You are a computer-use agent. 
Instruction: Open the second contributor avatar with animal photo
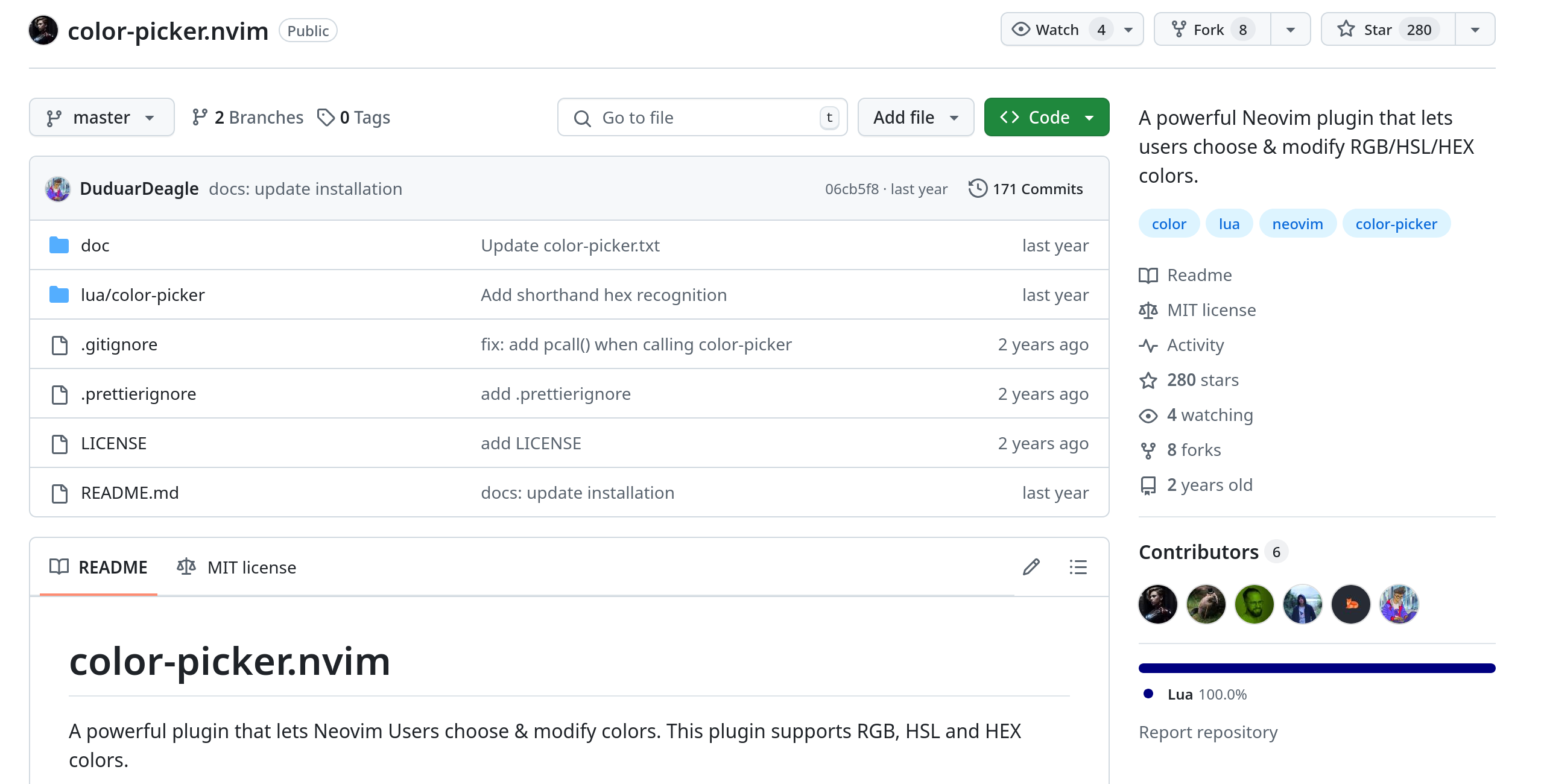[1206, 604]
